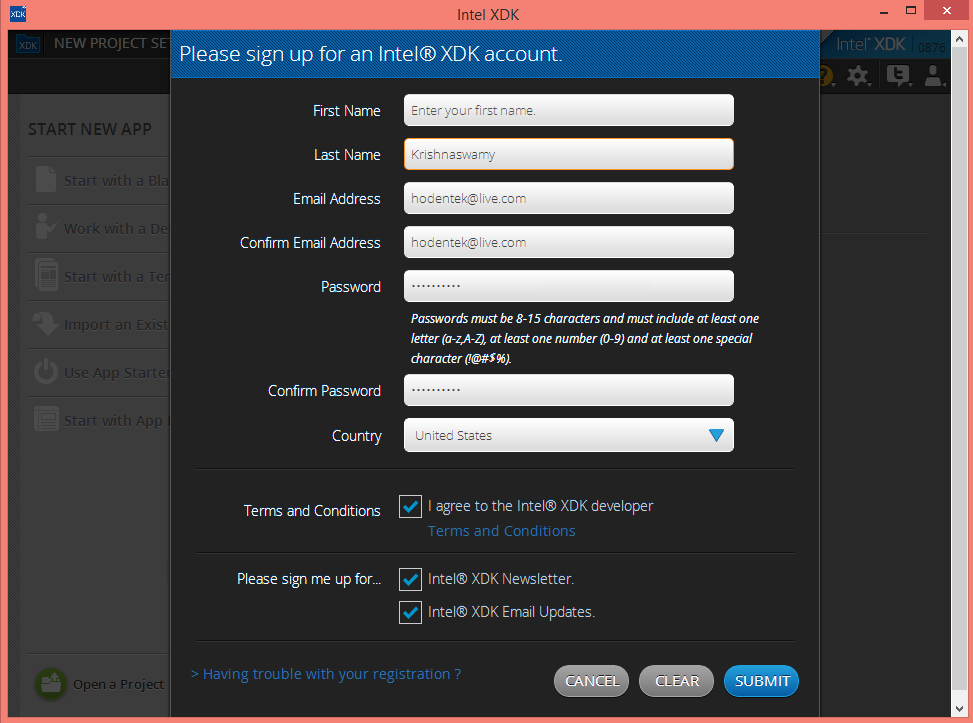Open the user account icon
This screenshot has height=723, width=973.
pyautogui.click(x=934, y=76)
